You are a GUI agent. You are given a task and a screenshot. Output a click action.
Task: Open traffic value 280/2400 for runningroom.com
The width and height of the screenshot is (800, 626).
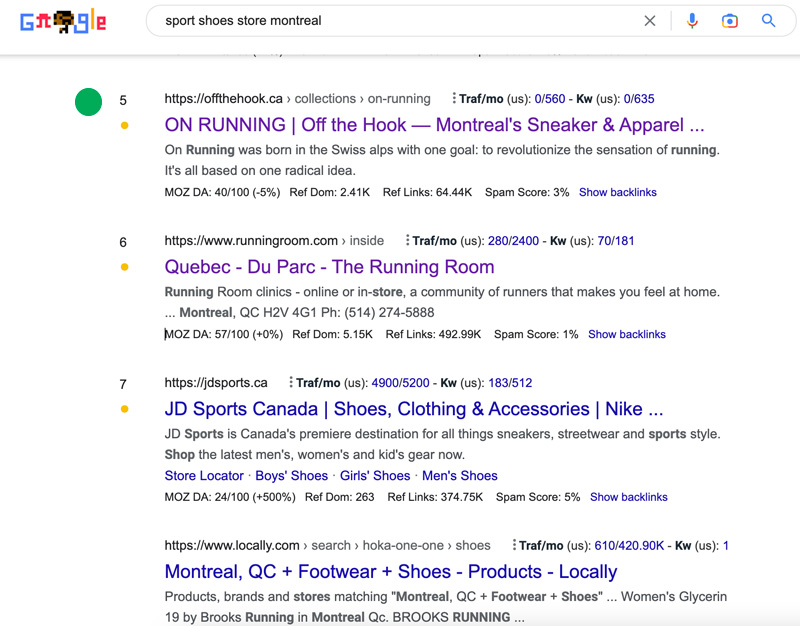(513, 240)
